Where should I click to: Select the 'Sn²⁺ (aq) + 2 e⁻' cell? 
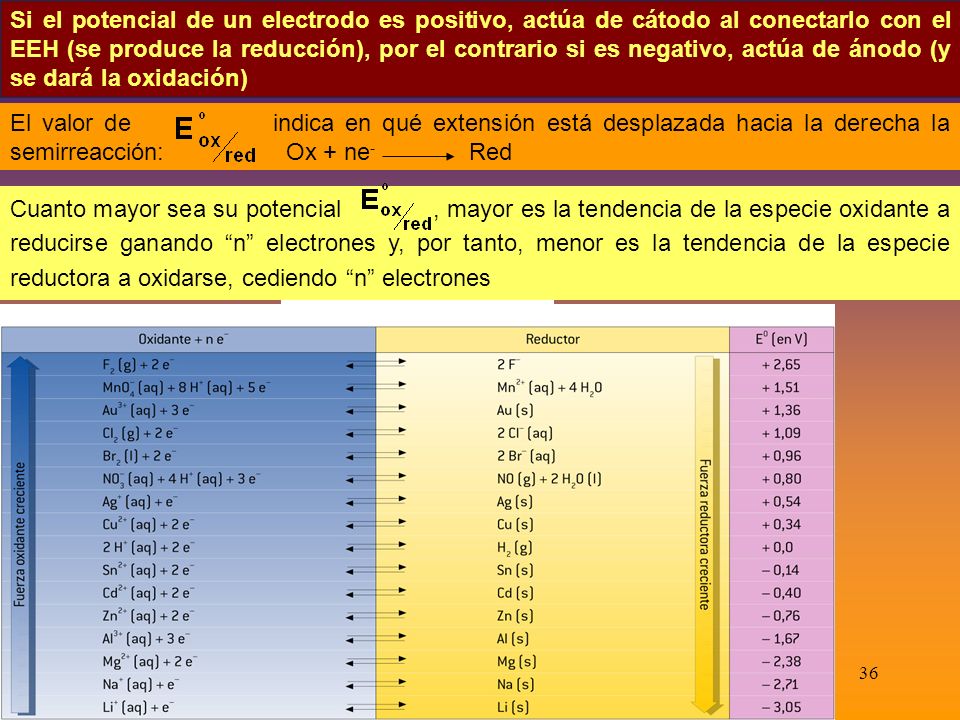click(x=148, y=570)
